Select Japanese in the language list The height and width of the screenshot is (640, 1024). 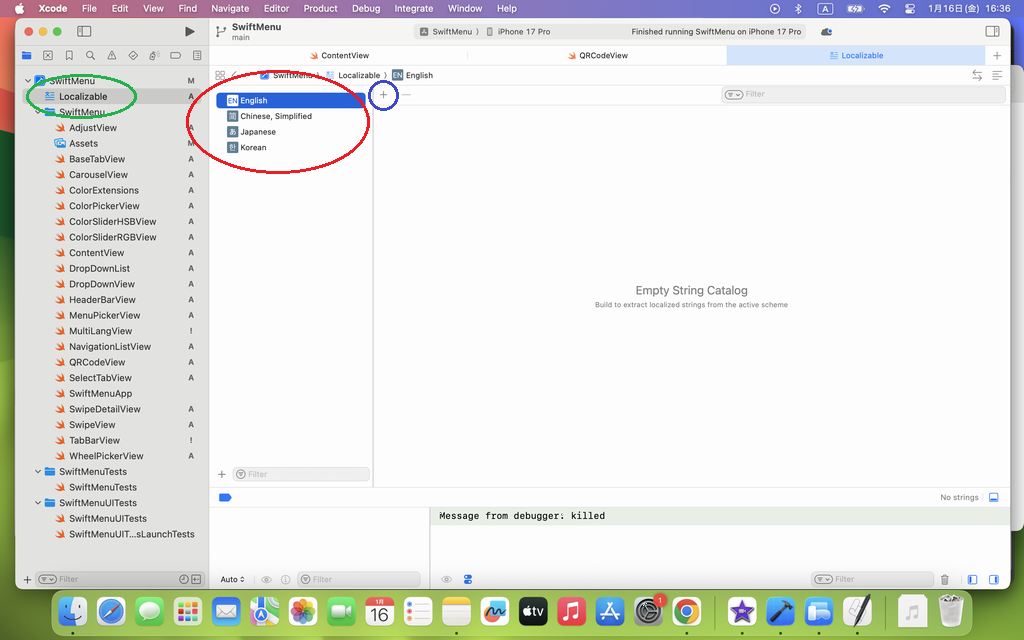[x=258, y=132]
